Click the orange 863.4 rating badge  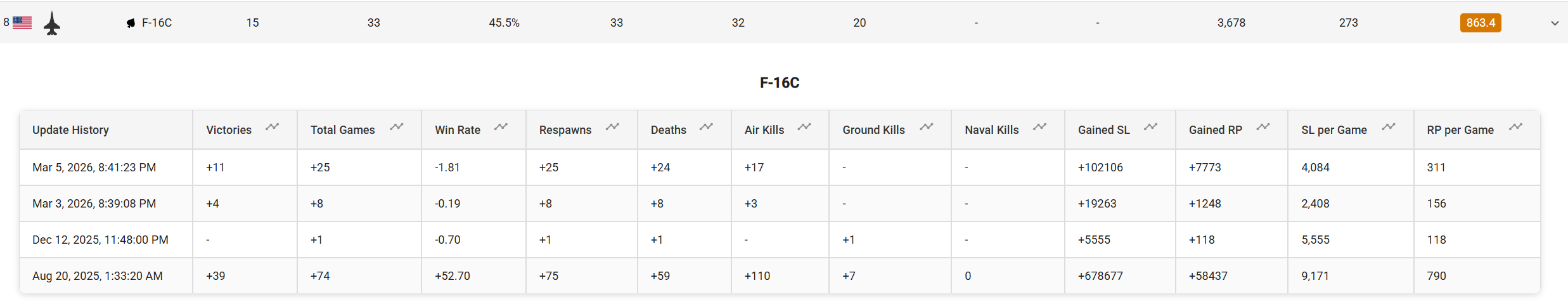pos(1481,23)
